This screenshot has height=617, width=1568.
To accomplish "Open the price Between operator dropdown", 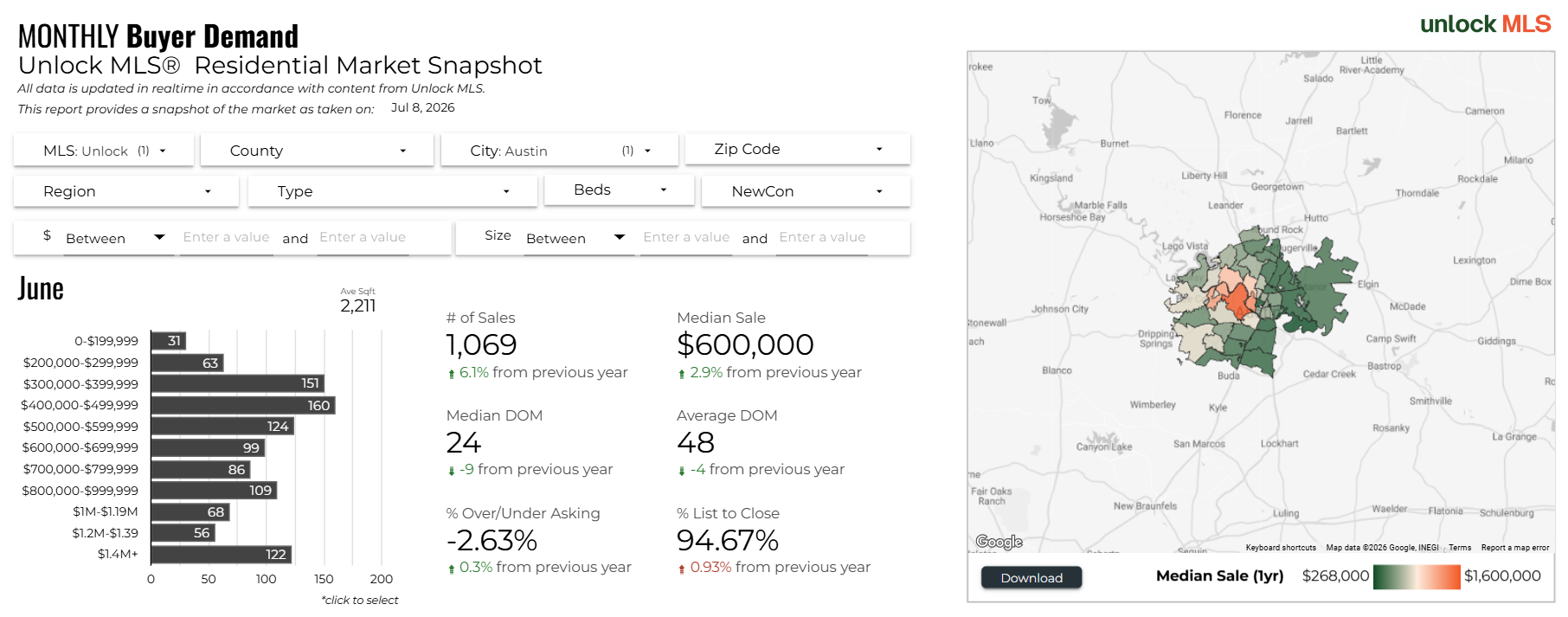I will point(114,238).
